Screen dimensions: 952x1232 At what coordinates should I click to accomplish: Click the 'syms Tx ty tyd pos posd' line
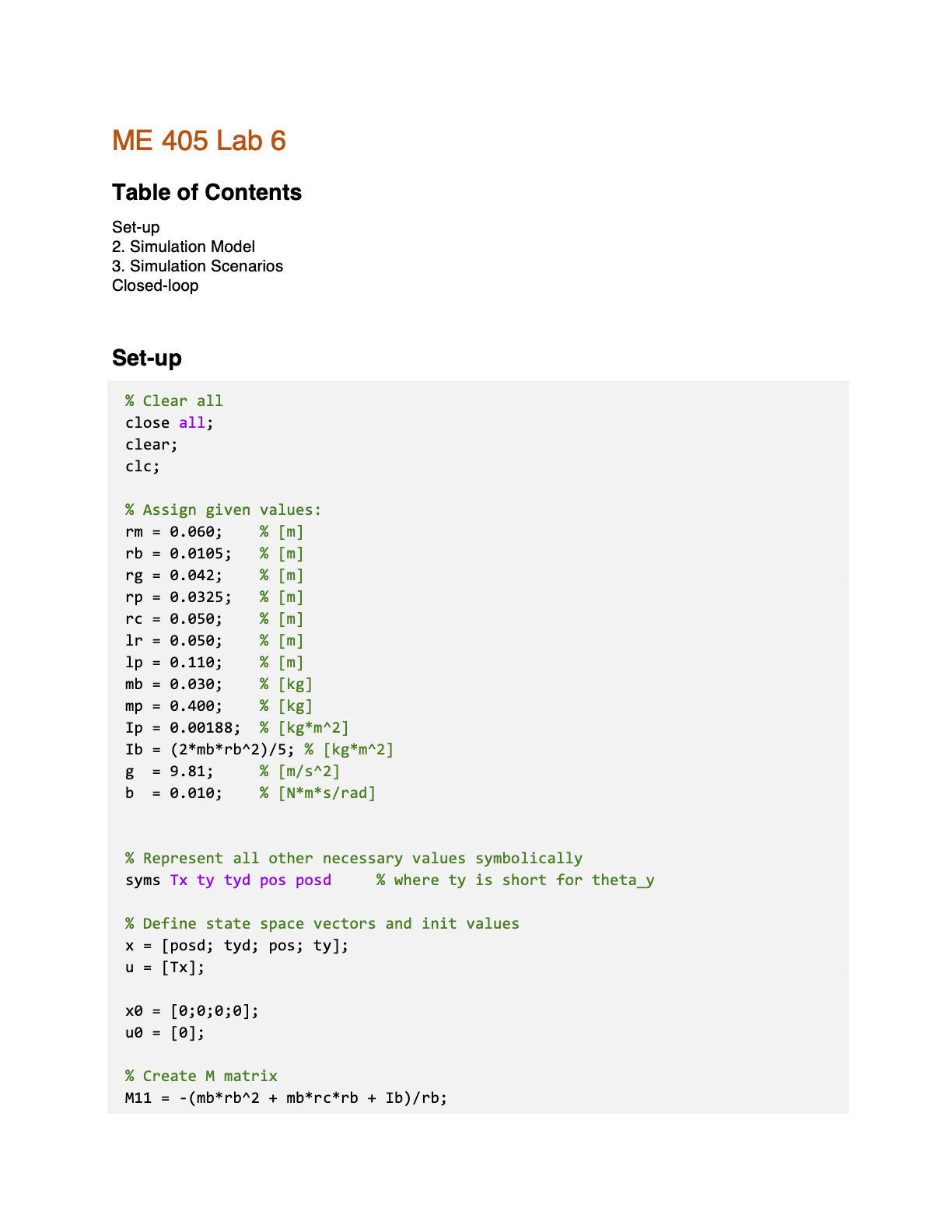coord(229,880)
